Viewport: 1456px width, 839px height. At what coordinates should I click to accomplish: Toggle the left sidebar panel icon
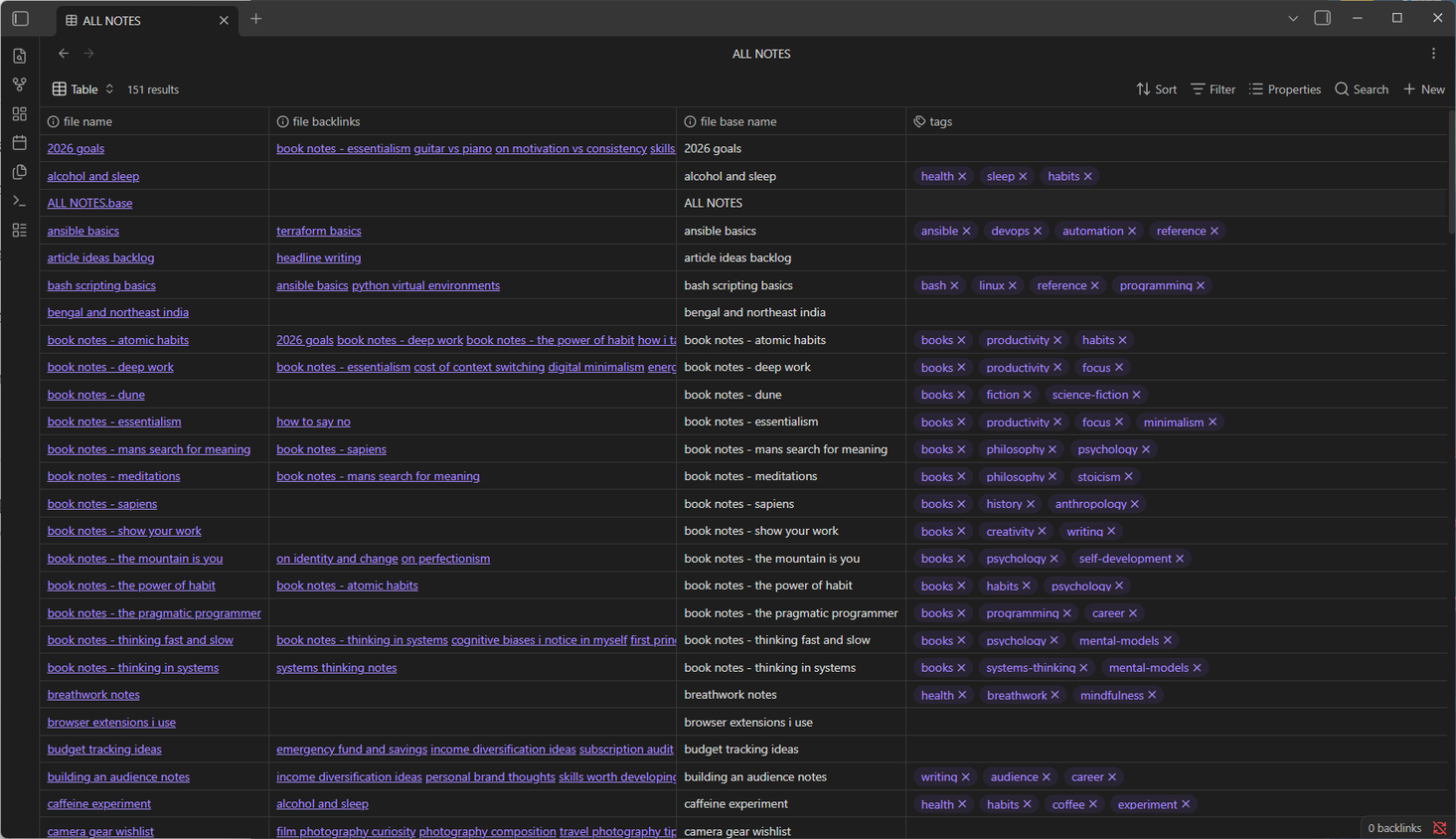20,19
